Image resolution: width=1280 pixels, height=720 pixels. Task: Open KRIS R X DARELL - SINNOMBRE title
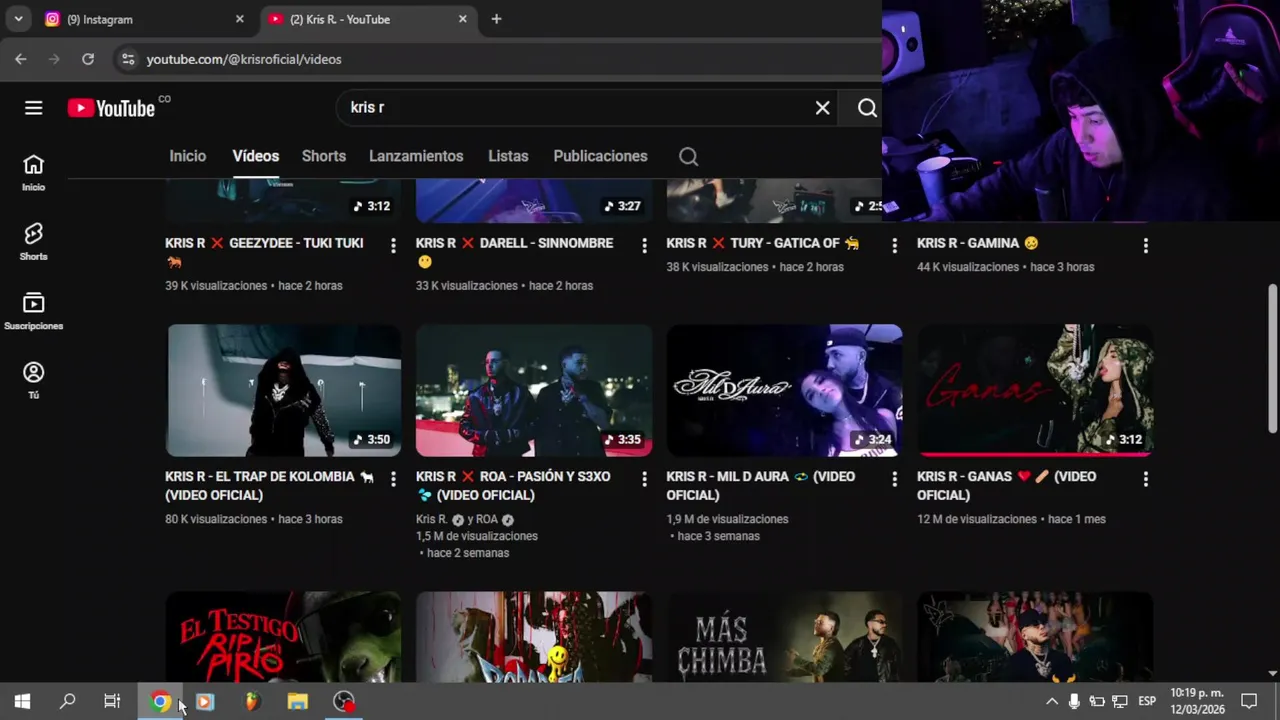(x=514, y=252)
